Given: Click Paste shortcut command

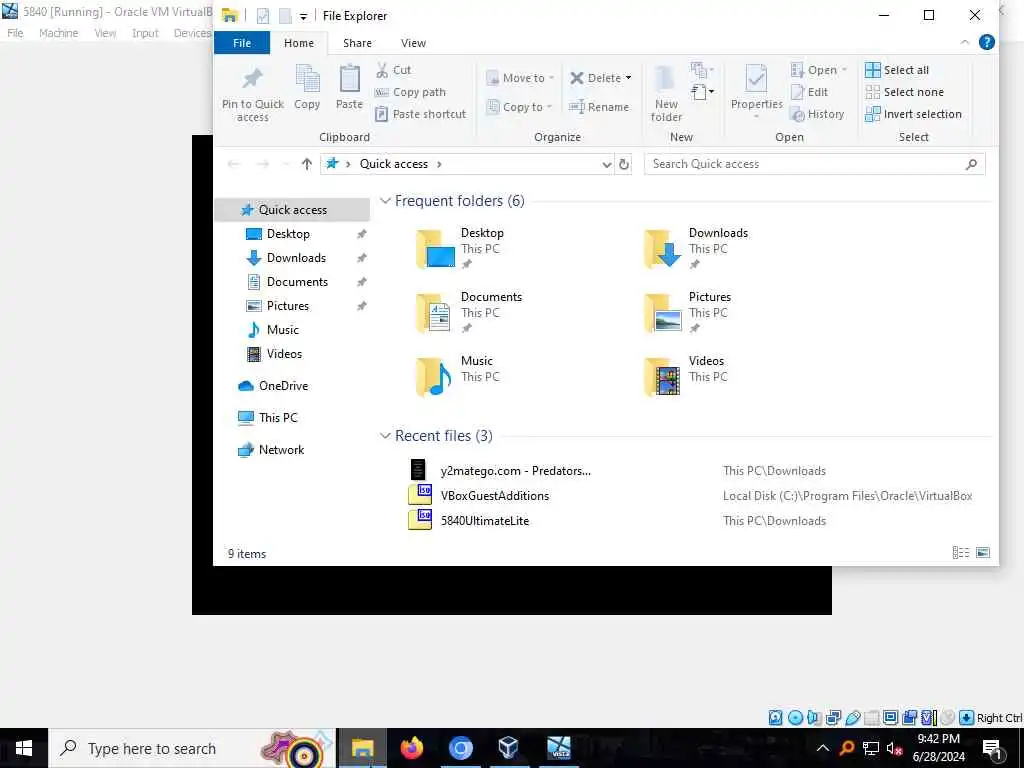Looking at the screenshot, I should [421, 114].
